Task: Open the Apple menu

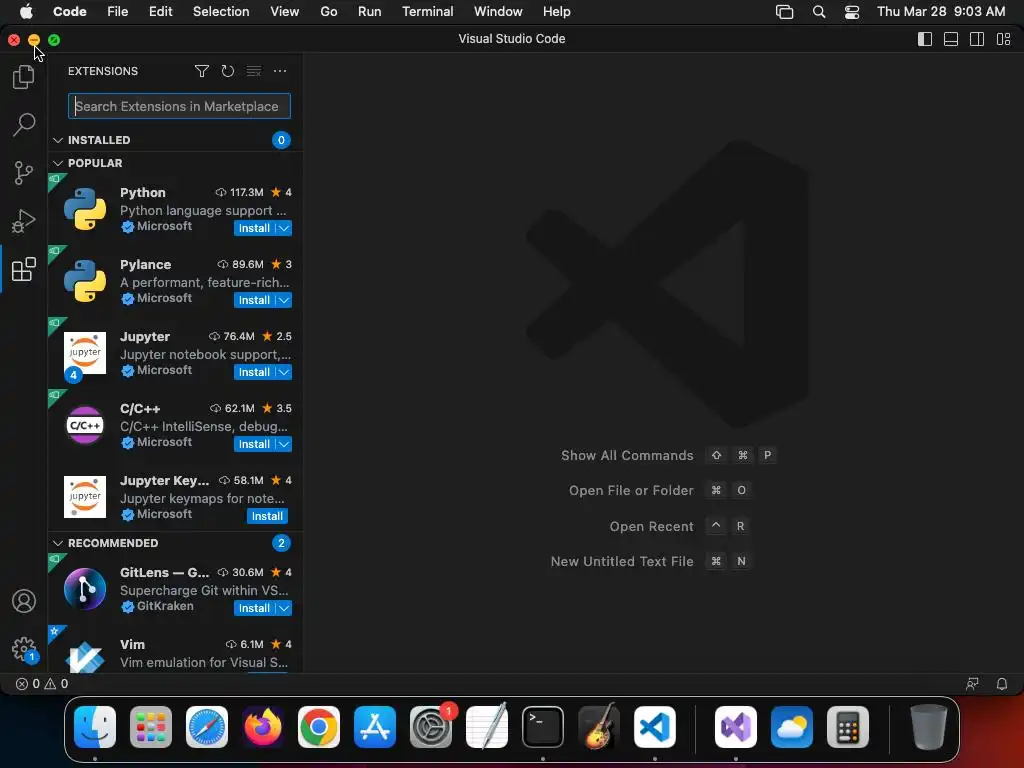Action: click(x=26, y=12)
